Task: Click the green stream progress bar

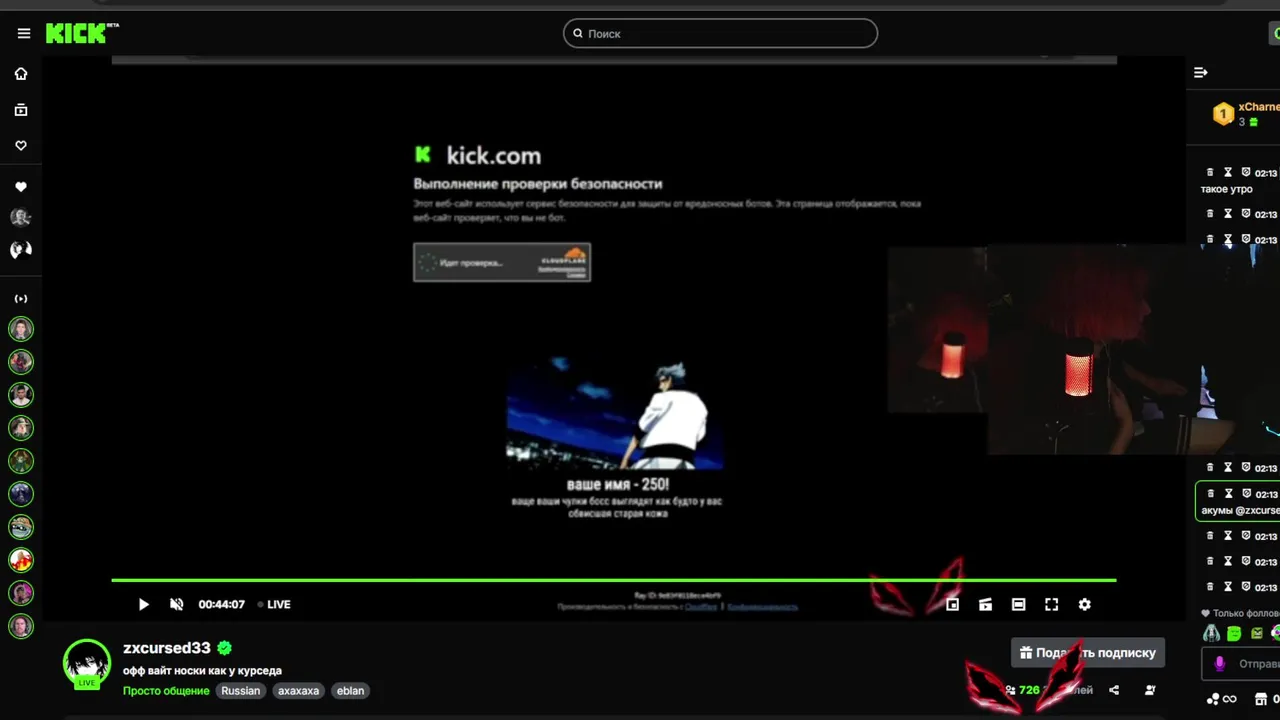Action: [613, 580]
